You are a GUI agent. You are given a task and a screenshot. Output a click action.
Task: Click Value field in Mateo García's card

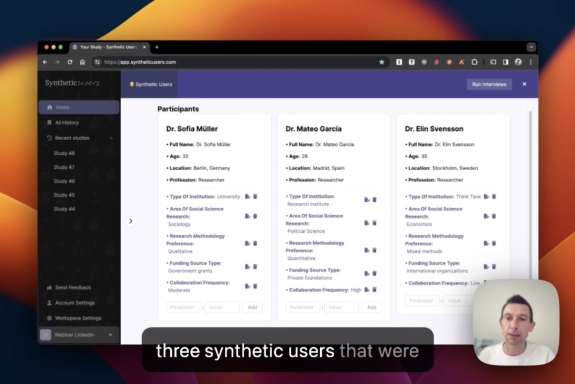pyautogui.click(x=341, y=307)
